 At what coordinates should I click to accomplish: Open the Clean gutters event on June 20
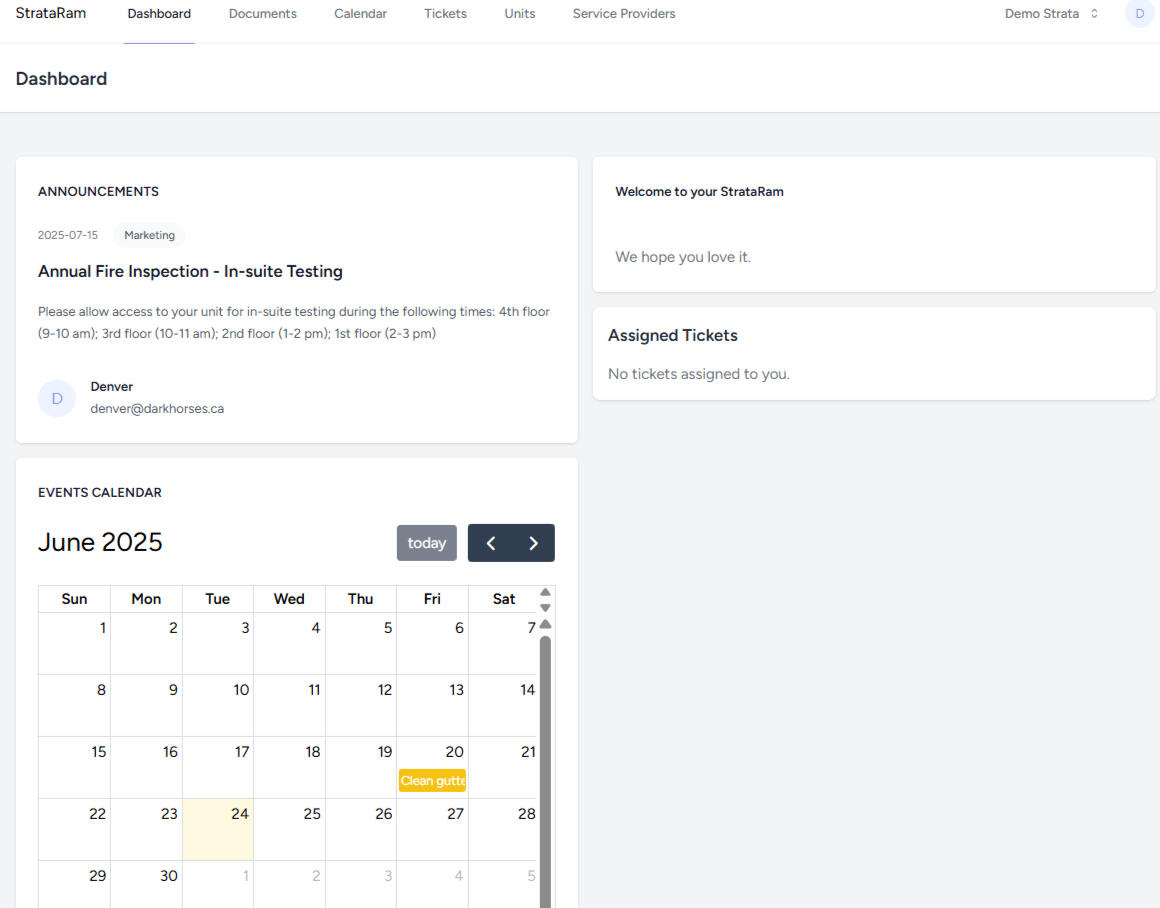432,781
